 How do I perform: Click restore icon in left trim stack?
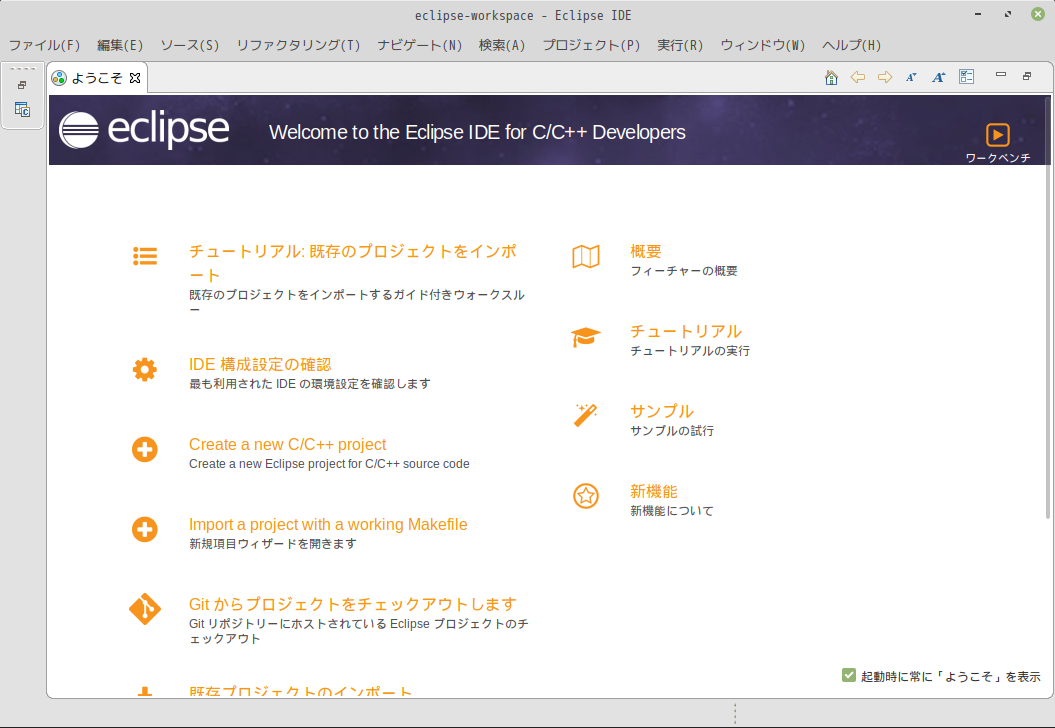[x=22, y=85]
